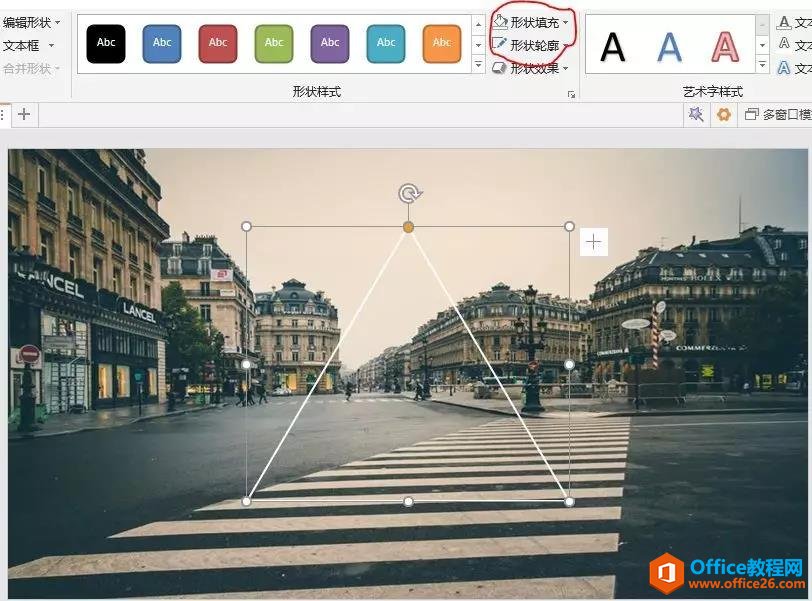Click the left-middle selection handle

point(246,364)
